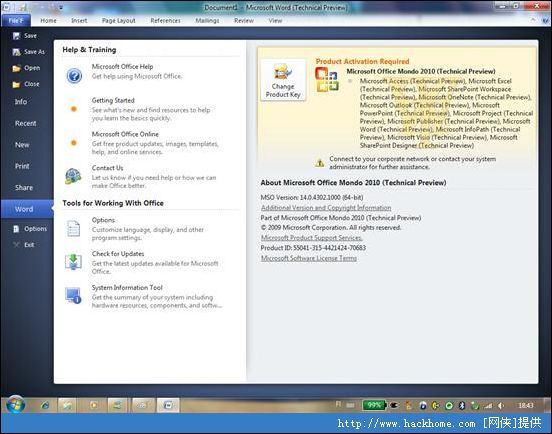Image resolution: width=552 pixels, height=434 pixels.
Task: Select Word in the backstage menu
Action: [x=27, y=209]
